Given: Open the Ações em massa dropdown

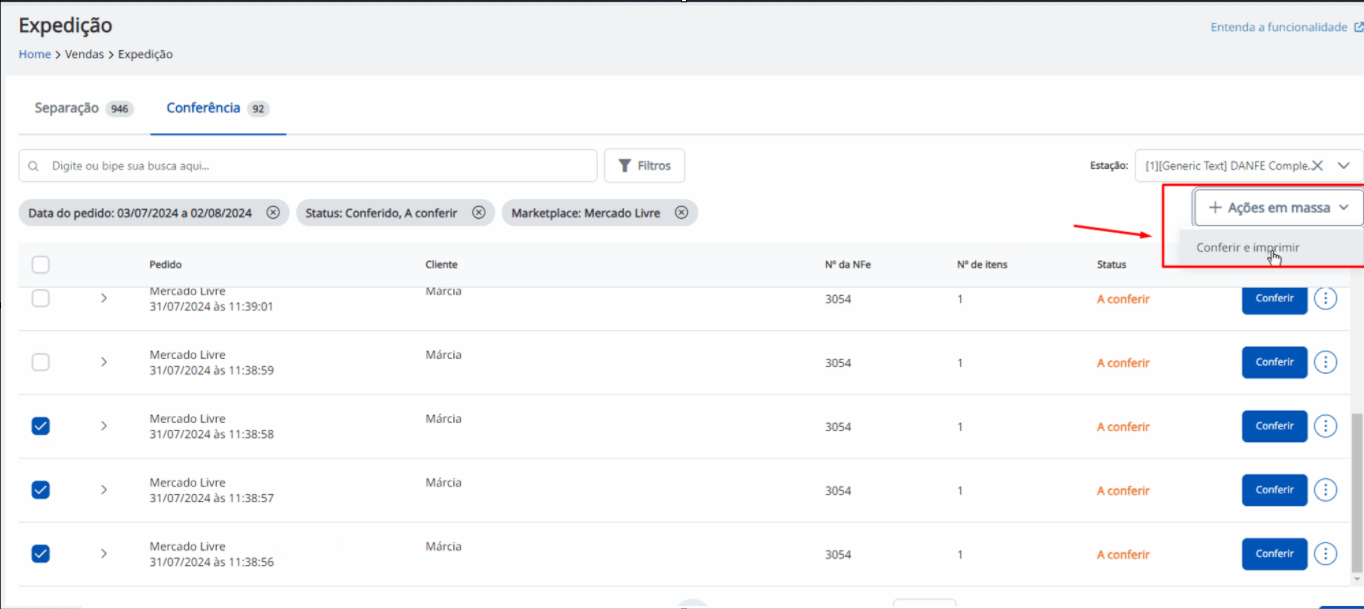Looking at the screenshot, I should point(1278,208).
